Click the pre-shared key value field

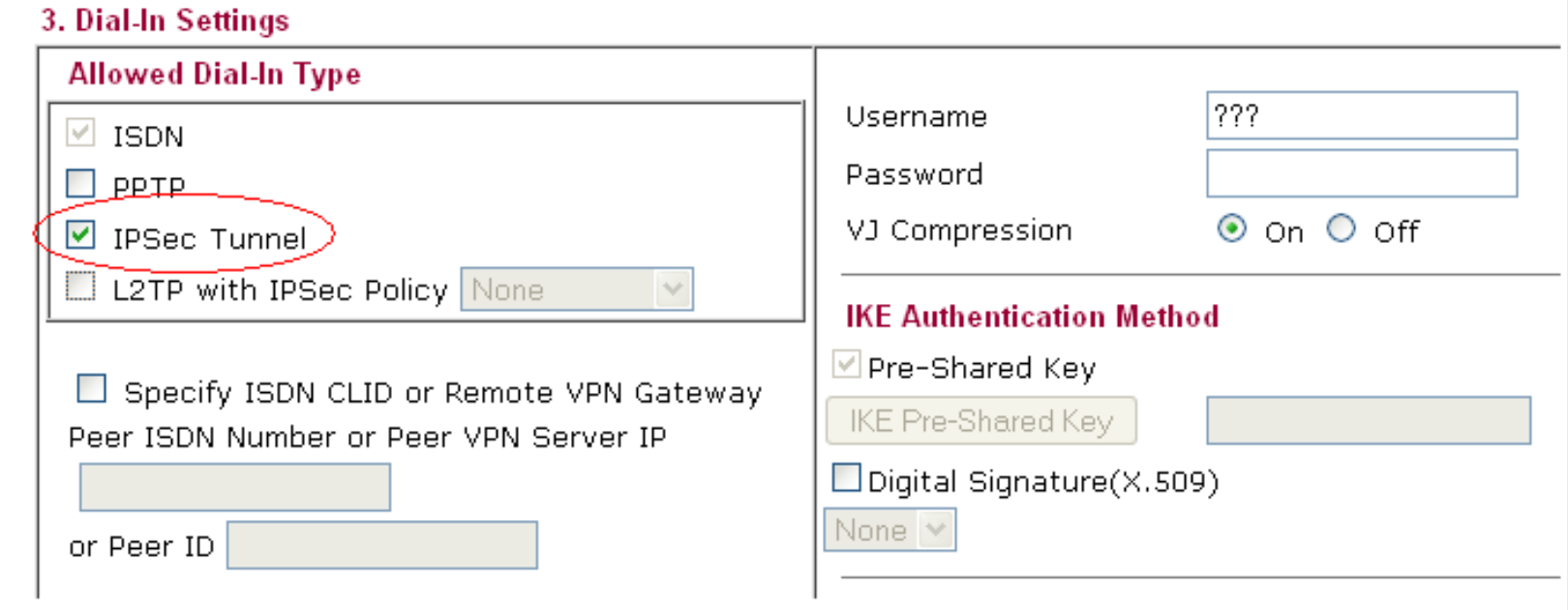pos(1369,420)
